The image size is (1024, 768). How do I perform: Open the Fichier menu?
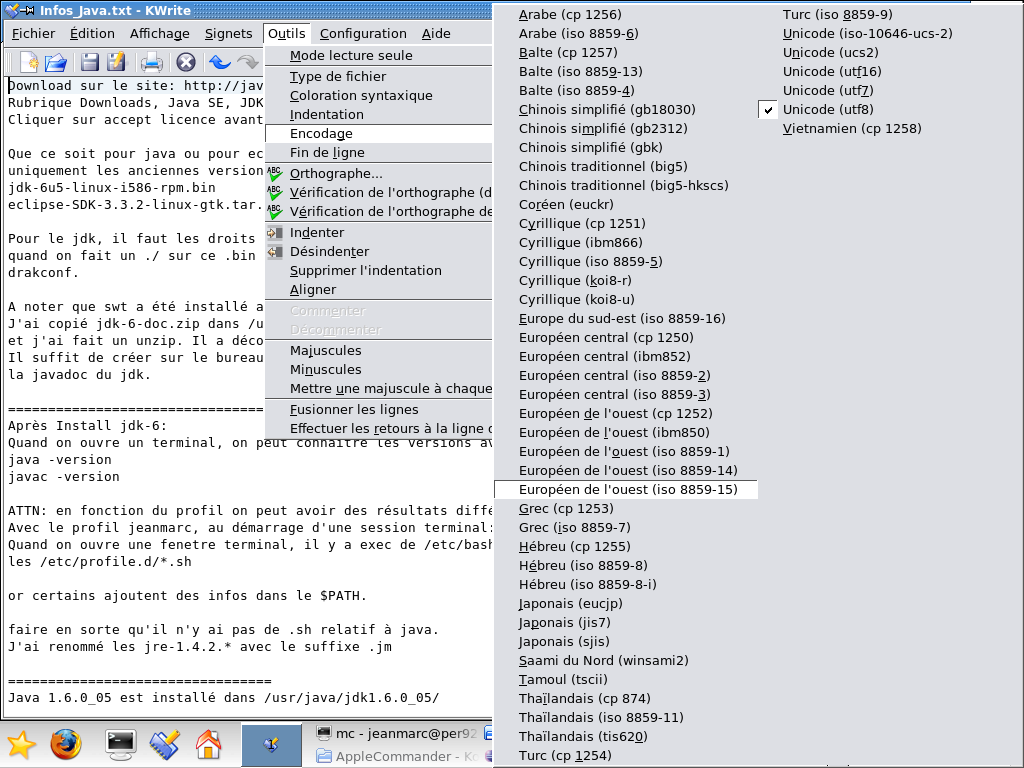click(x=33, y=33)
